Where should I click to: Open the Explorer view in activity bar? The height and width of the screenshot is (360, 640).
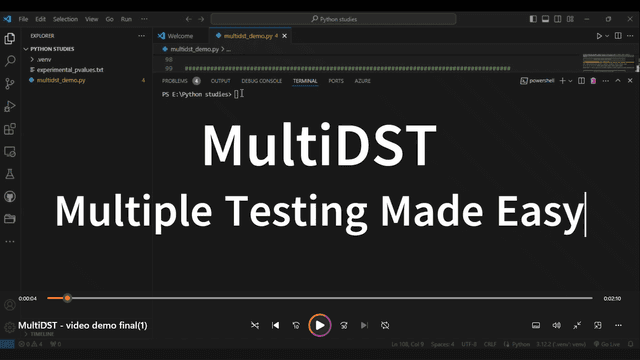tap(10, 39)
